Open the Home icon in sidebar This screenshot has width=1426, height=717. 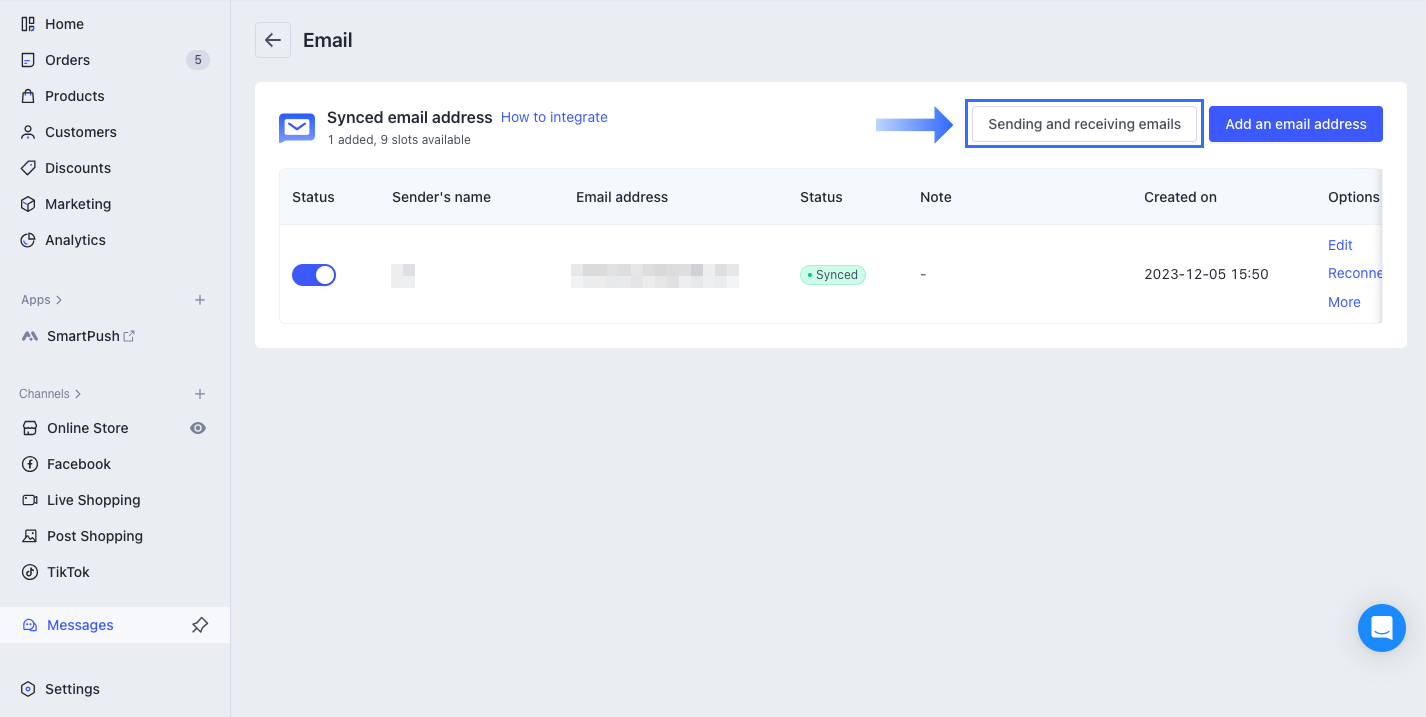tap(27, 23)
